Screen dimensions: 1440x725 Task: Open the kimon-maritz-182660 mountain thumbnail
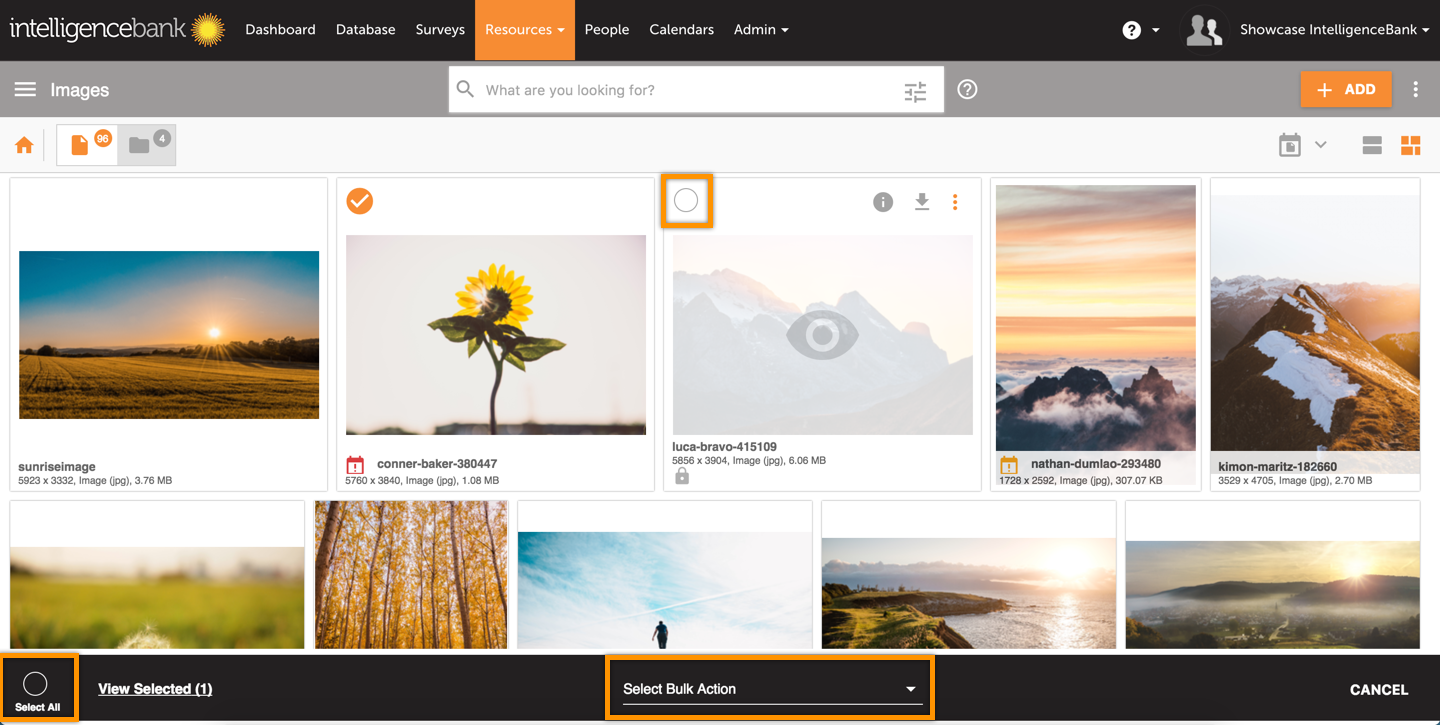click(1315, 323)
